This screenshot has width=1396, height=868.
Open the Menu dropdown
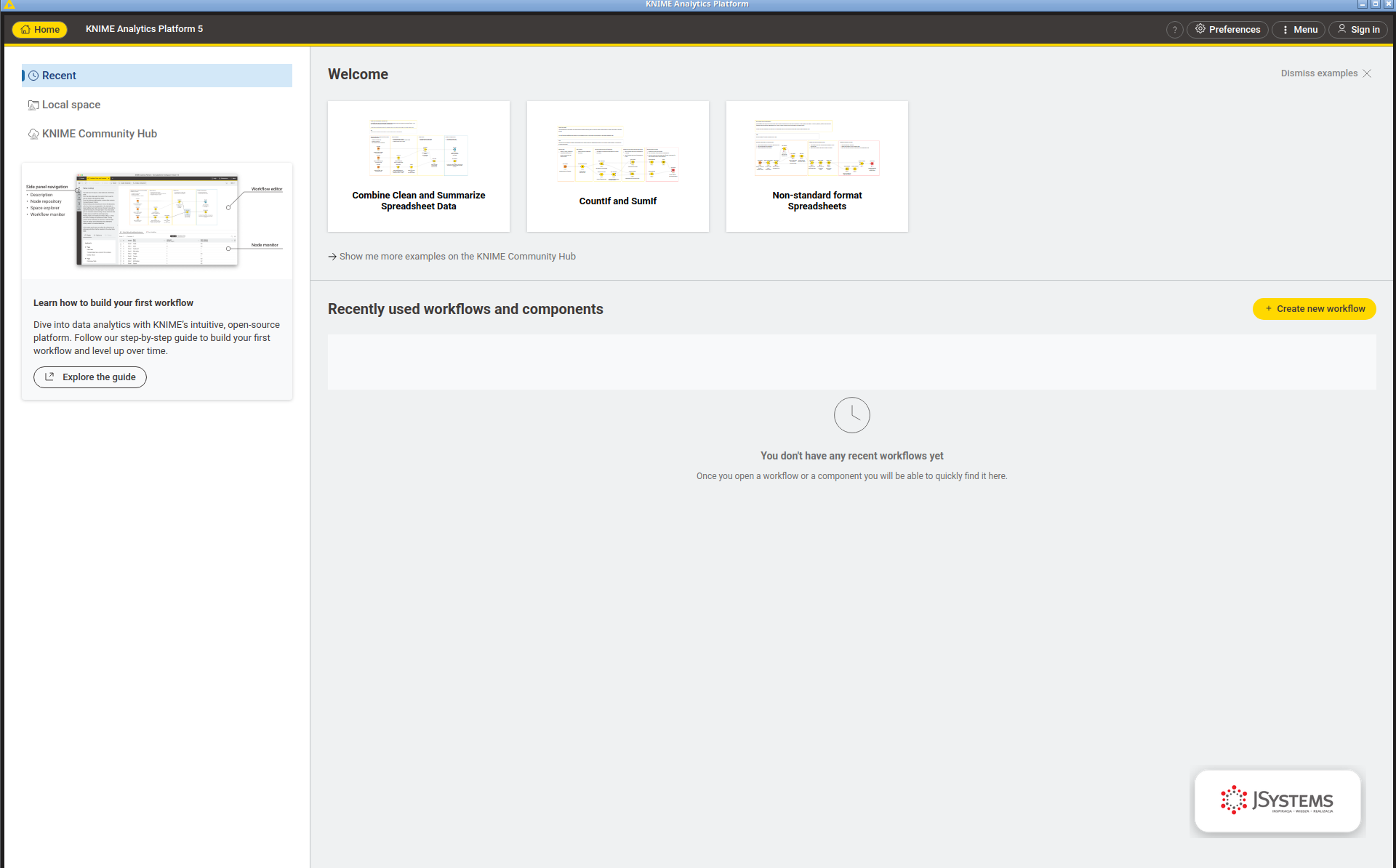coord(1299,30)
